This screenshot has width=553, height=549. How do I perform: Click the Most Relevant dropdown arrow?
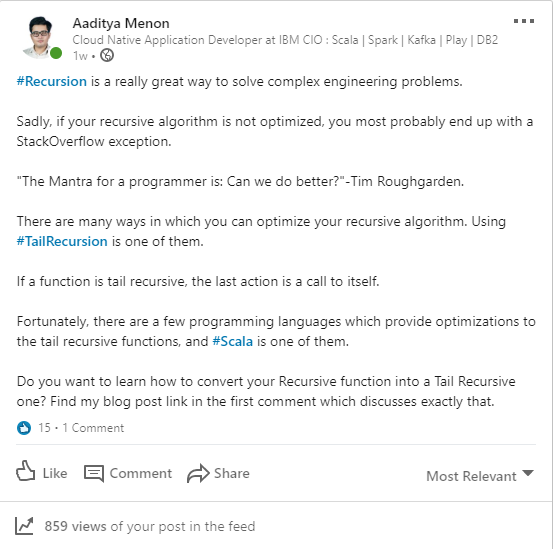pyautogui.click(x=528, y=473)
